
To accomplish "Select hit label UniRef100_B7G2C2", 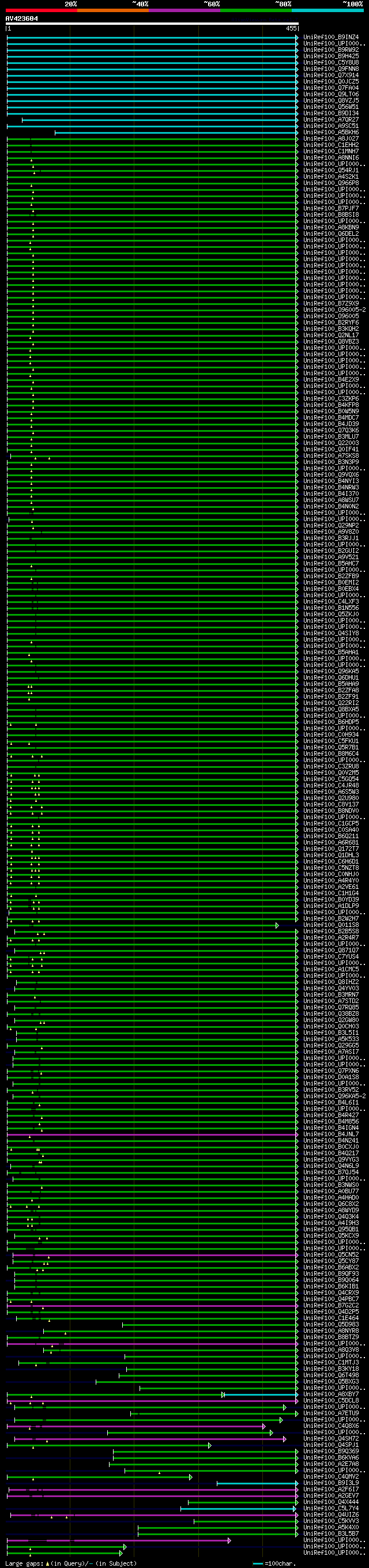I will [x=332, y=1306].
